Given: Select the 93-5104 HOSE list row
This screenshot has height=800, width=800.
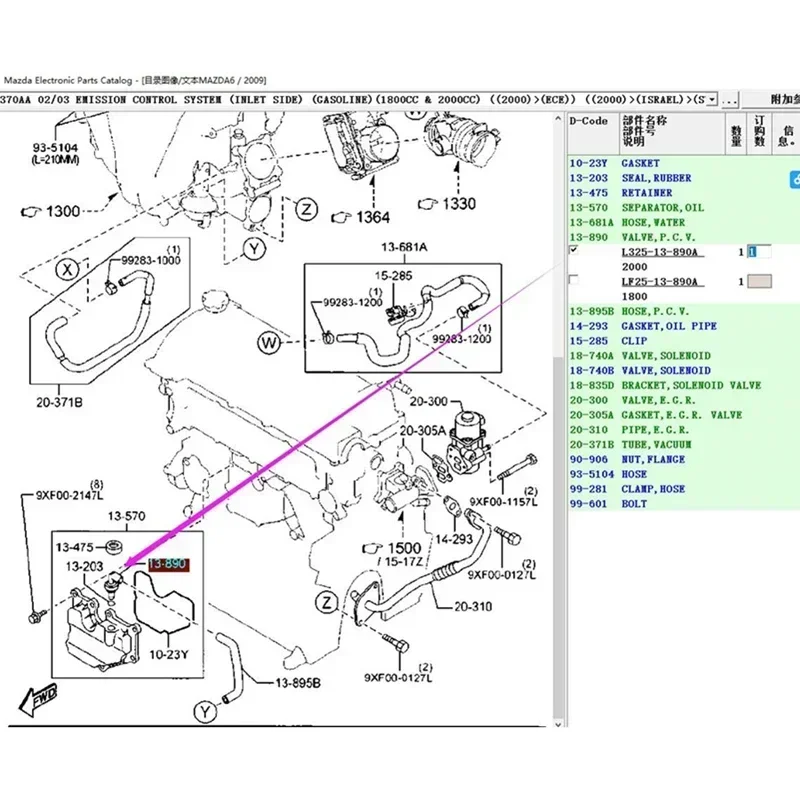Looking at the screenshot, I should click(684, 474).
